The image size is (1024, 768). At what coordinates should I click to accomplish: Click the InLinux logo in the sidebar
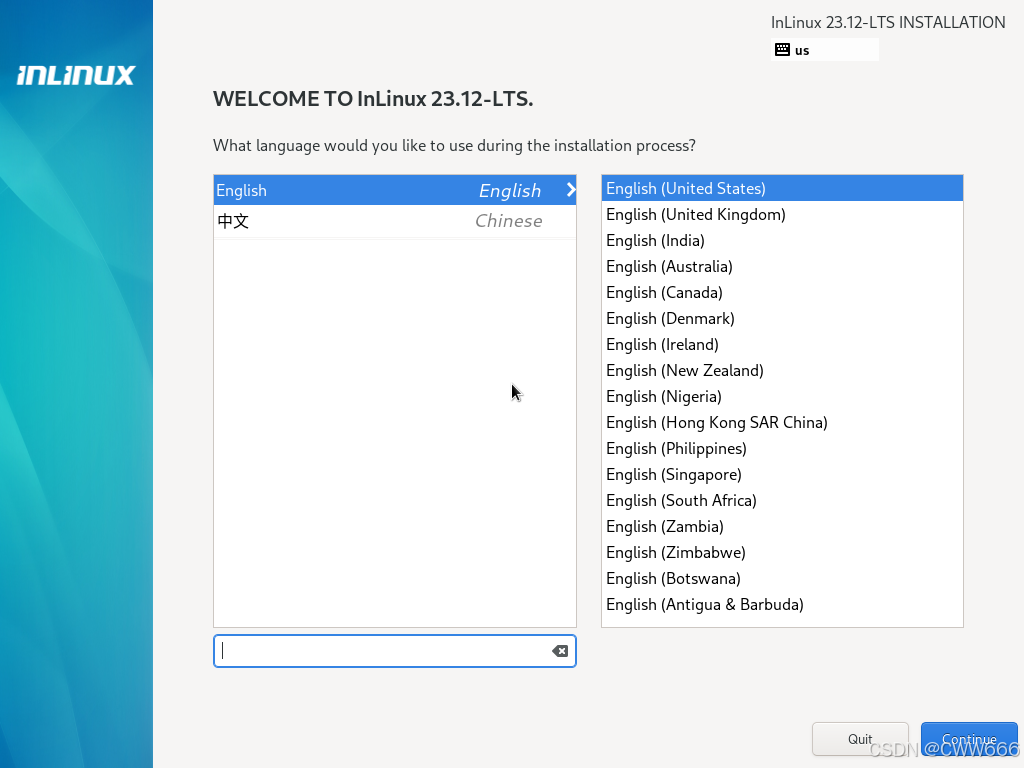[x=74, y=74]
